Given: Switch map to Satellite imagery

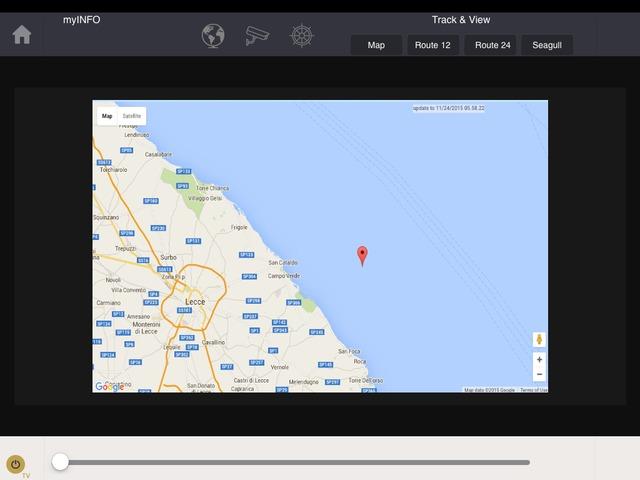Looking at the screenshot, I should click(131, 117).
